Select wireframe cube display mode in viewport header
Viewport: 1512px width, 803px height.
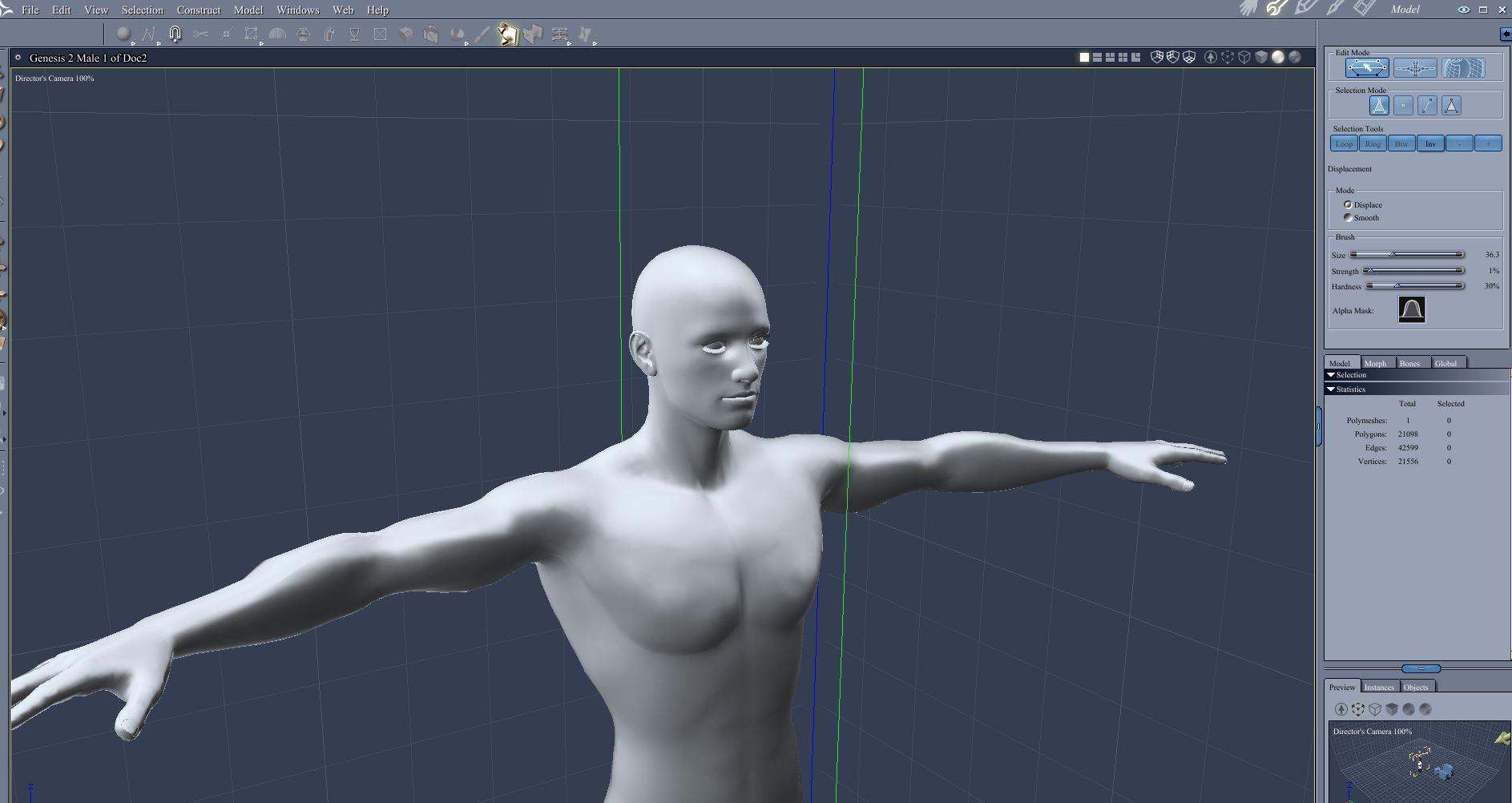click(1244, 57)
